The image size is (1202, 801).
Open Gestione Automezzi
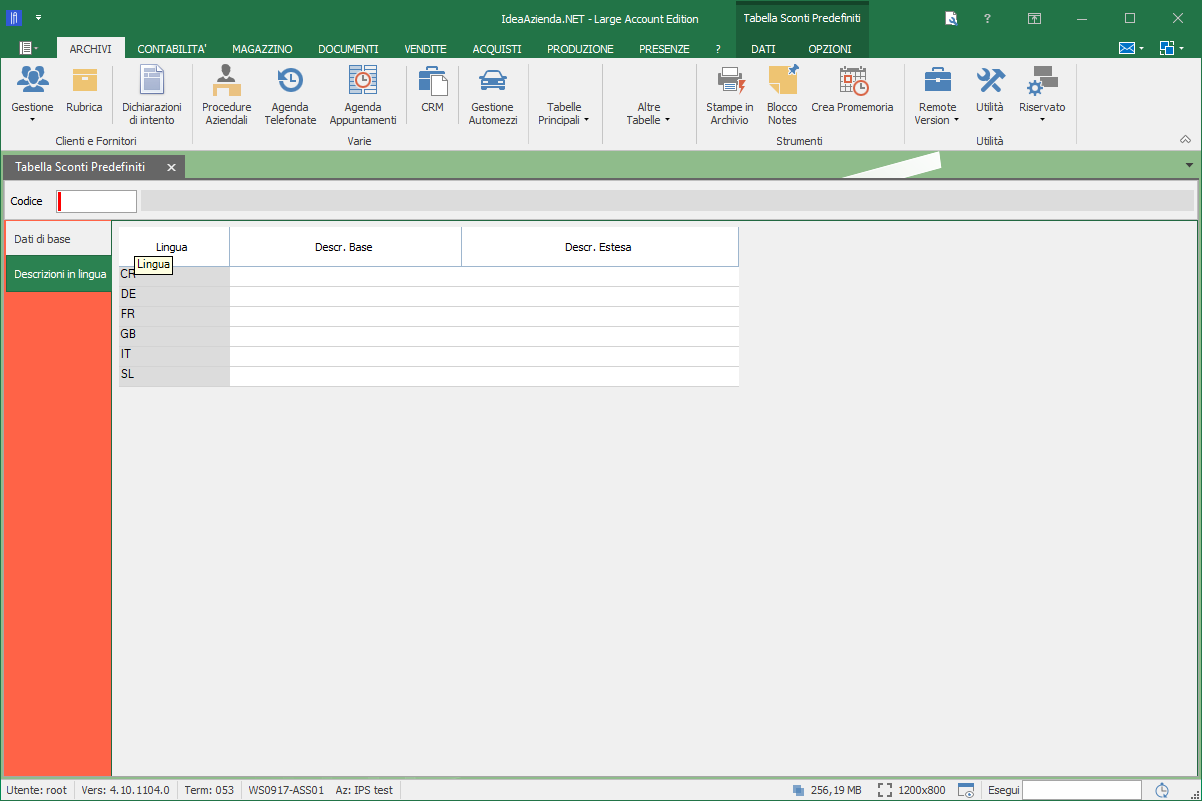tap(493, 96)
